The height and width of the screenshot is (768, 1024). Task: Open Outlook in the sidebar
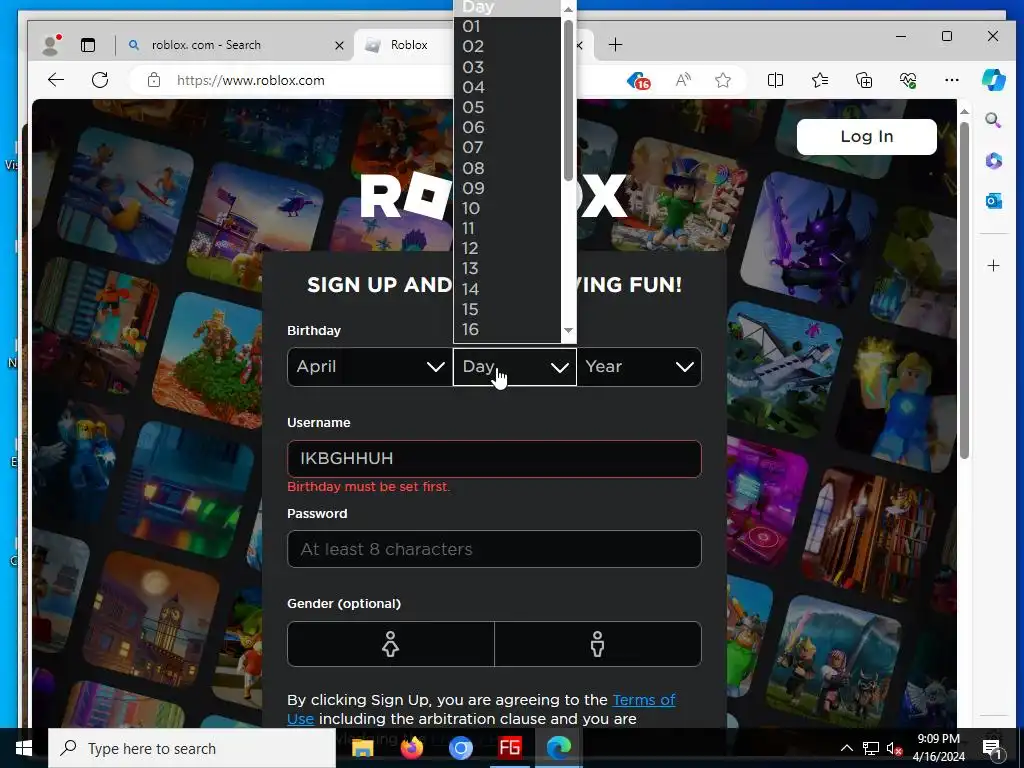(x=993, y=200)
